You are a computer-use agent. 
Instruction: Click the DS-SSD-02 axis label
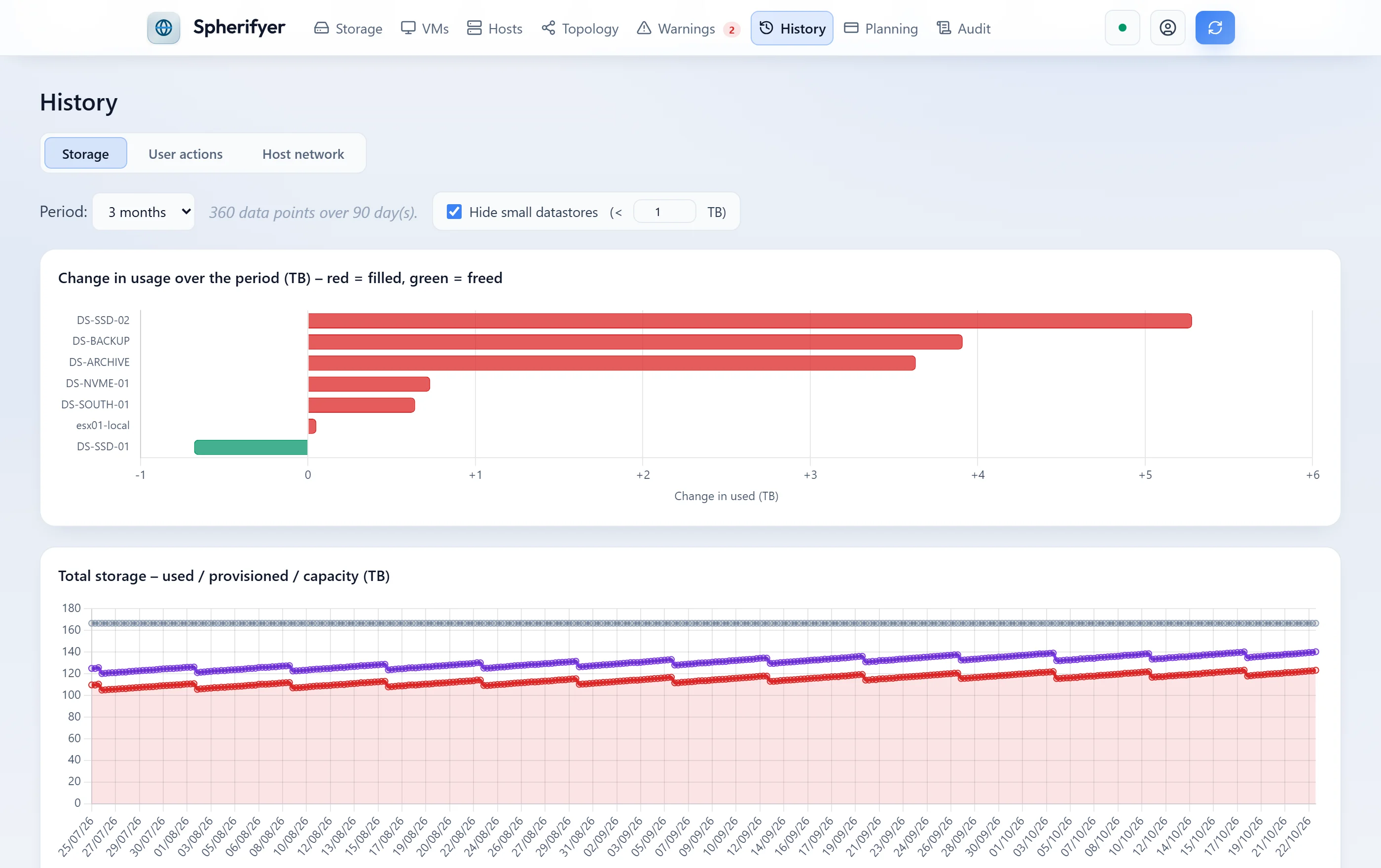(x=103, y=320)
